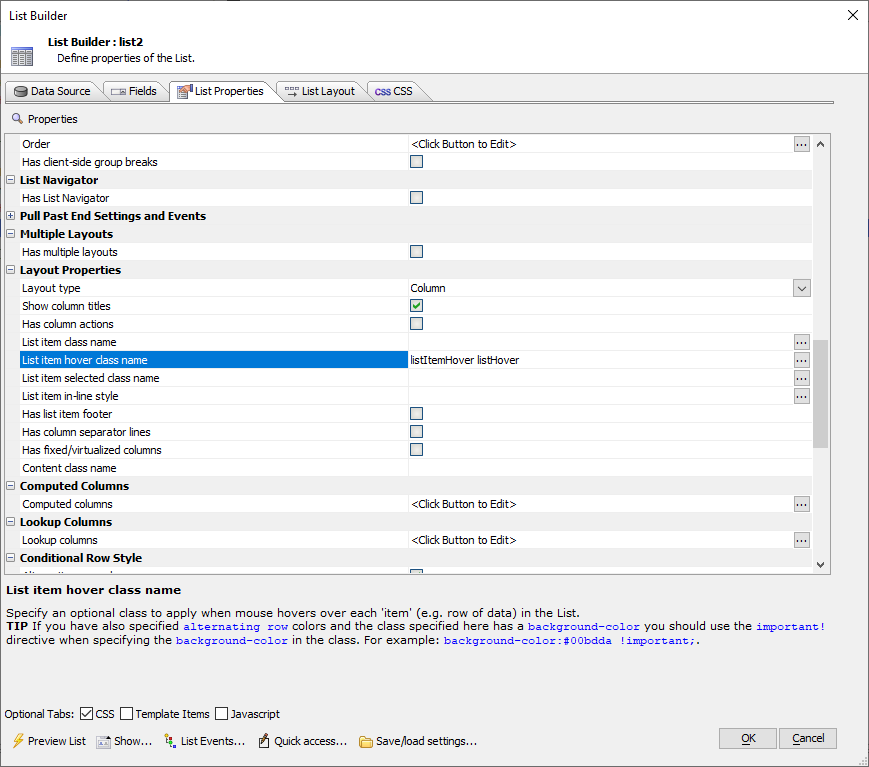Click the OK button

pos(748,739)
